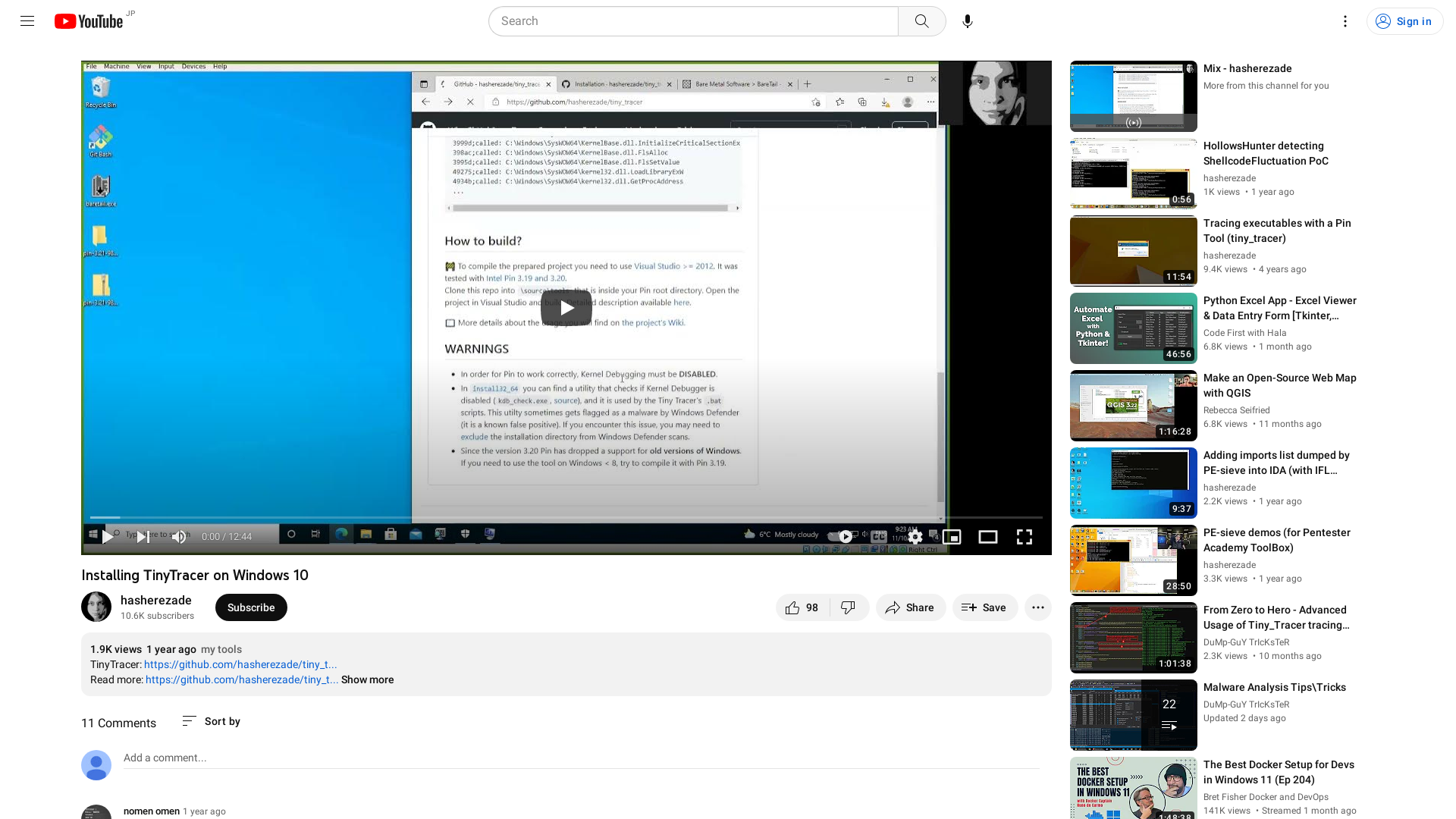Open the Sort by comments dropdown

pos(212,721)
